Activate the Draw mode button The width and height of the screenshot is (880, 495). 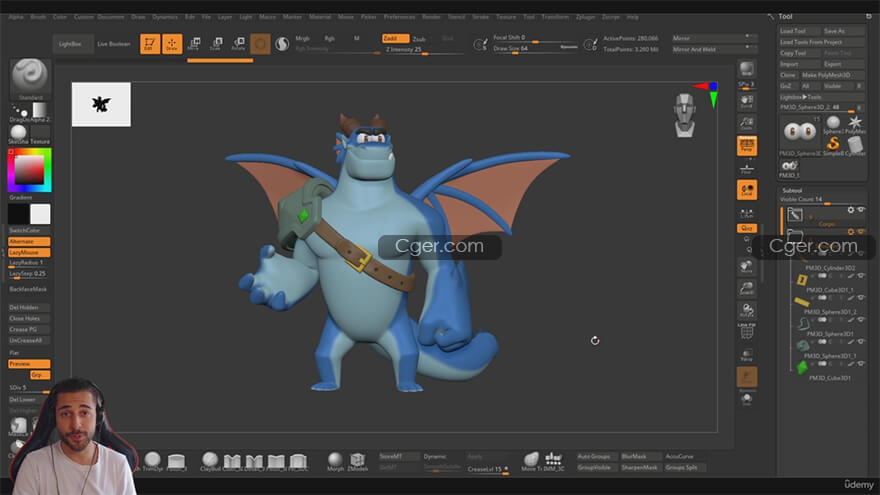tap(172, 44)
